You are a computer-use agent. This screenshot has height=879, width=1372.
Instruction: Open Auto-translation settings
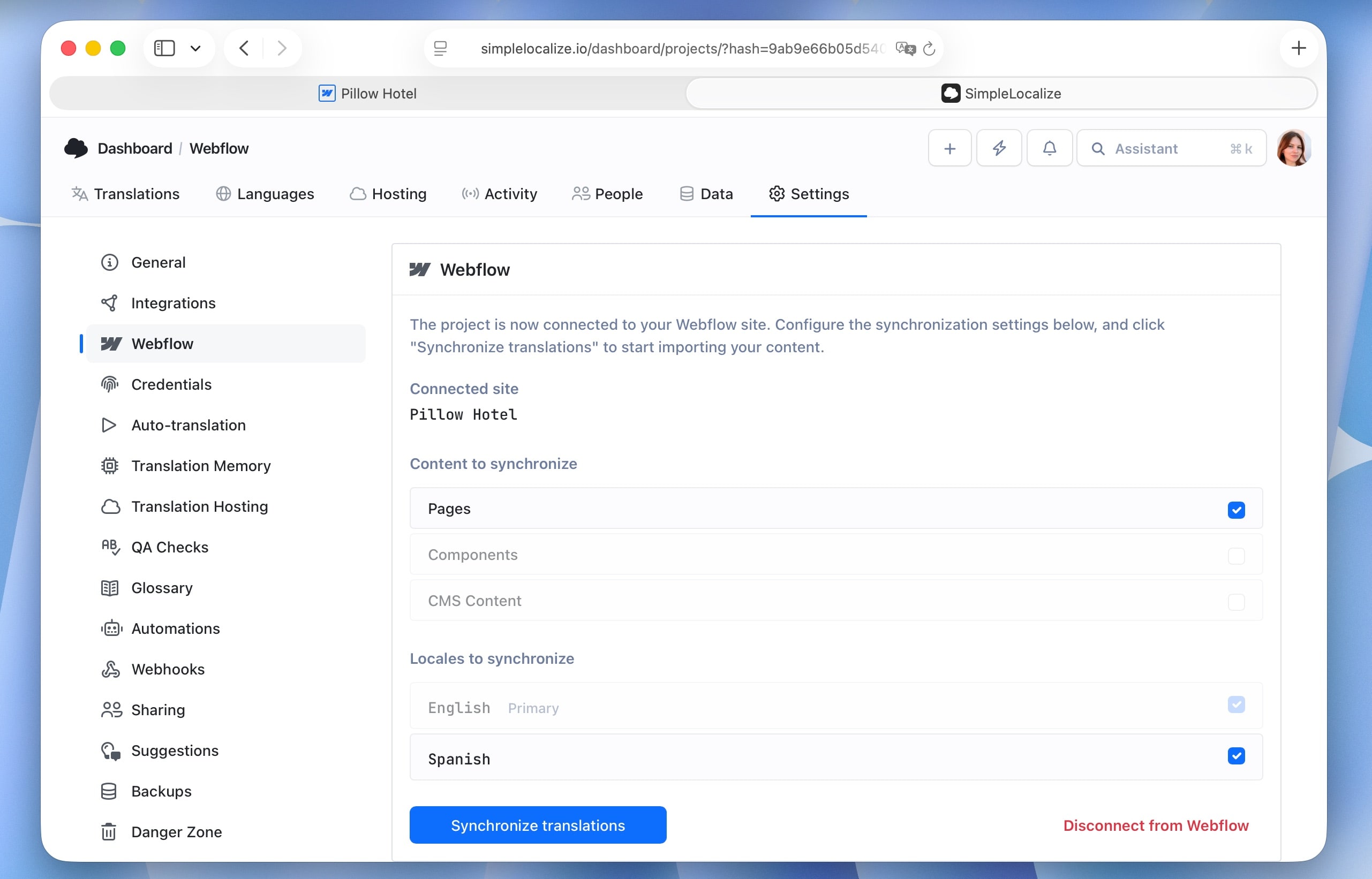(189, 425)
